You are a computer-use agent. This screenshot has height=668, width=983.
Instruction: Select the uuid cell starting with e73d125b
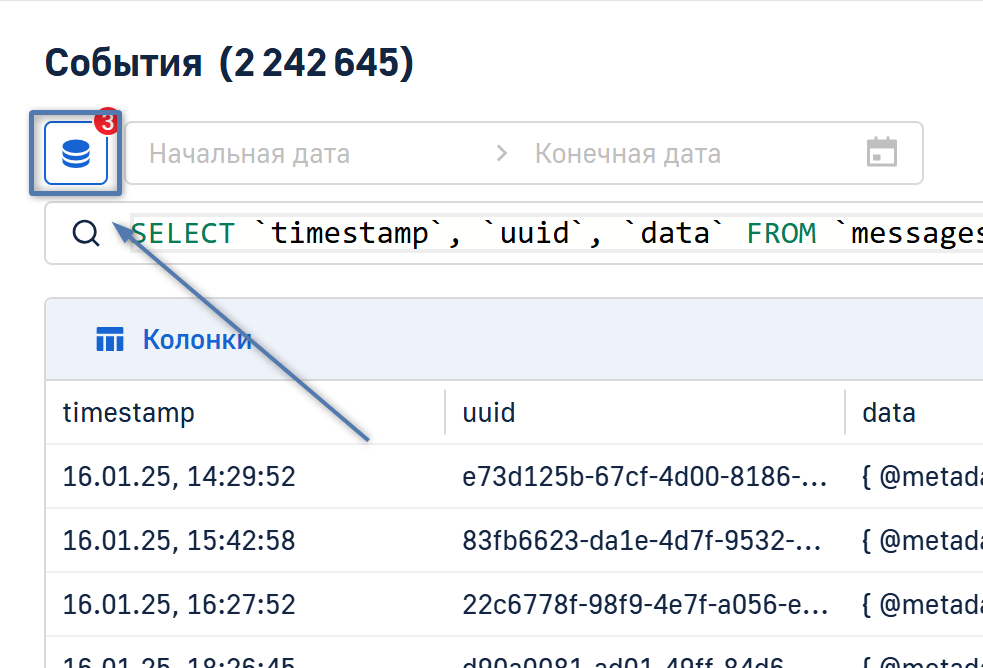pos(645,476)
